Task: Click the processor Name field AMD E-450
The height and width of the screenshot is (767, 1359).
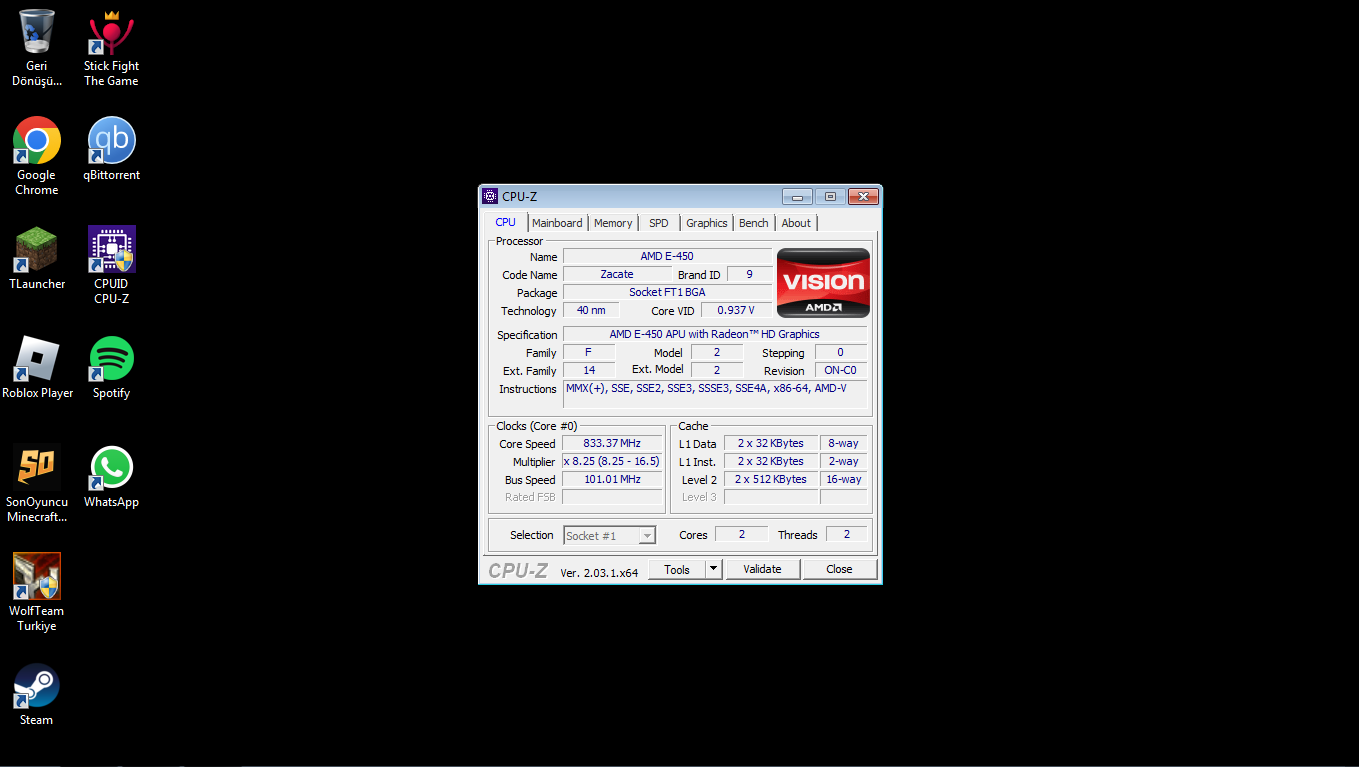Action: [667, 256]
